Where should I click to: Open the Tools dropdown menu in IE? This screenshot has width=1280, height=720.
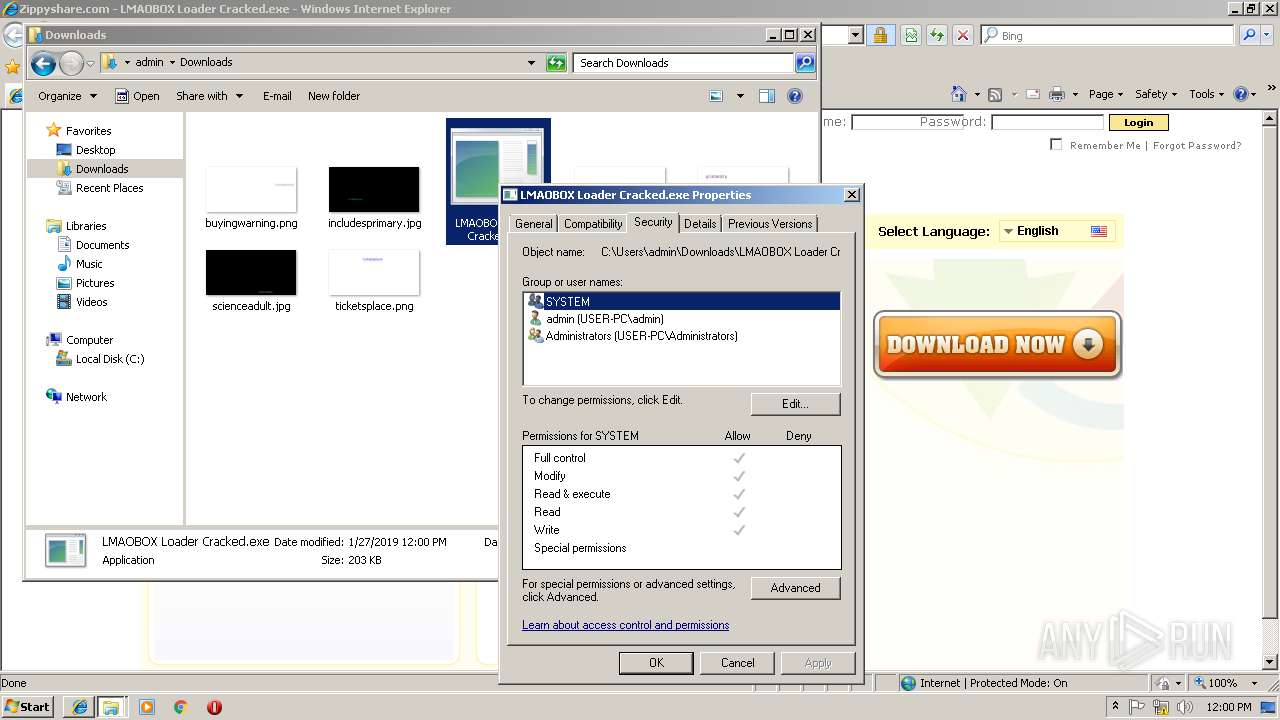[1207, 94]
